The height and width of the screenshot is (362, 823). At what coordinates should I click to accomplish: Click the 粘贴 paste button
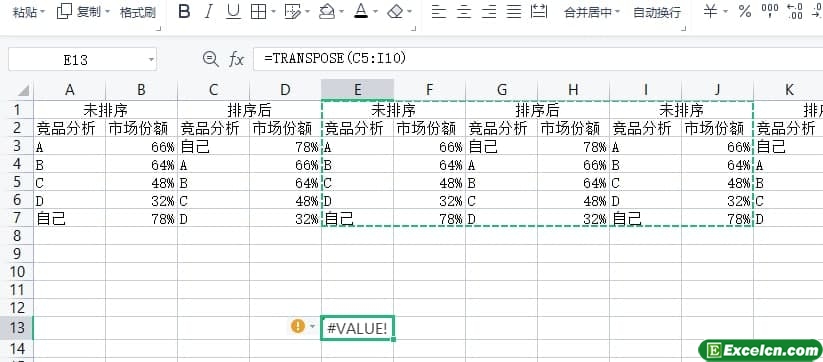tap(25, 12)
